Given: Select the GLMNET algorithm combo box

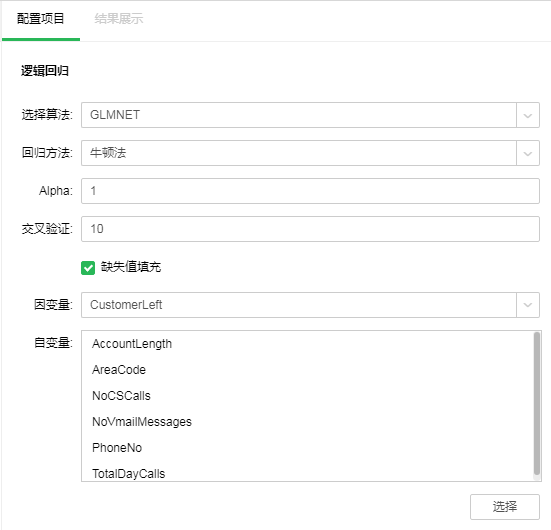Looking at the screenshot, I should point(310,115).
